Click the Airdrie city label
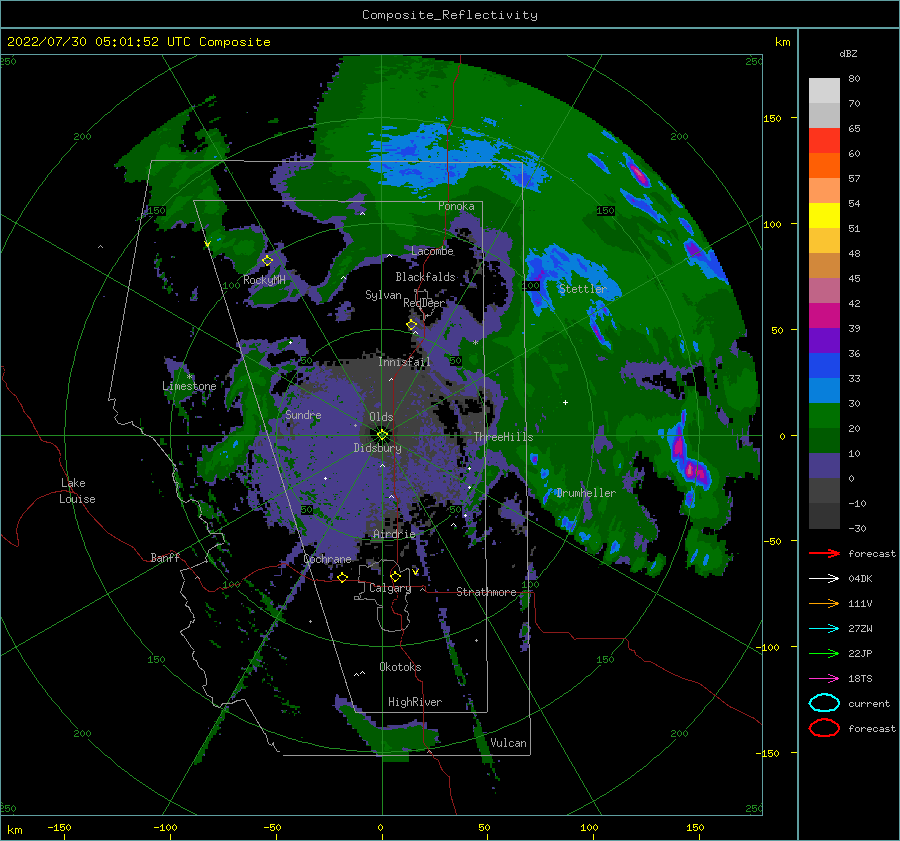 tap(394, 534)
